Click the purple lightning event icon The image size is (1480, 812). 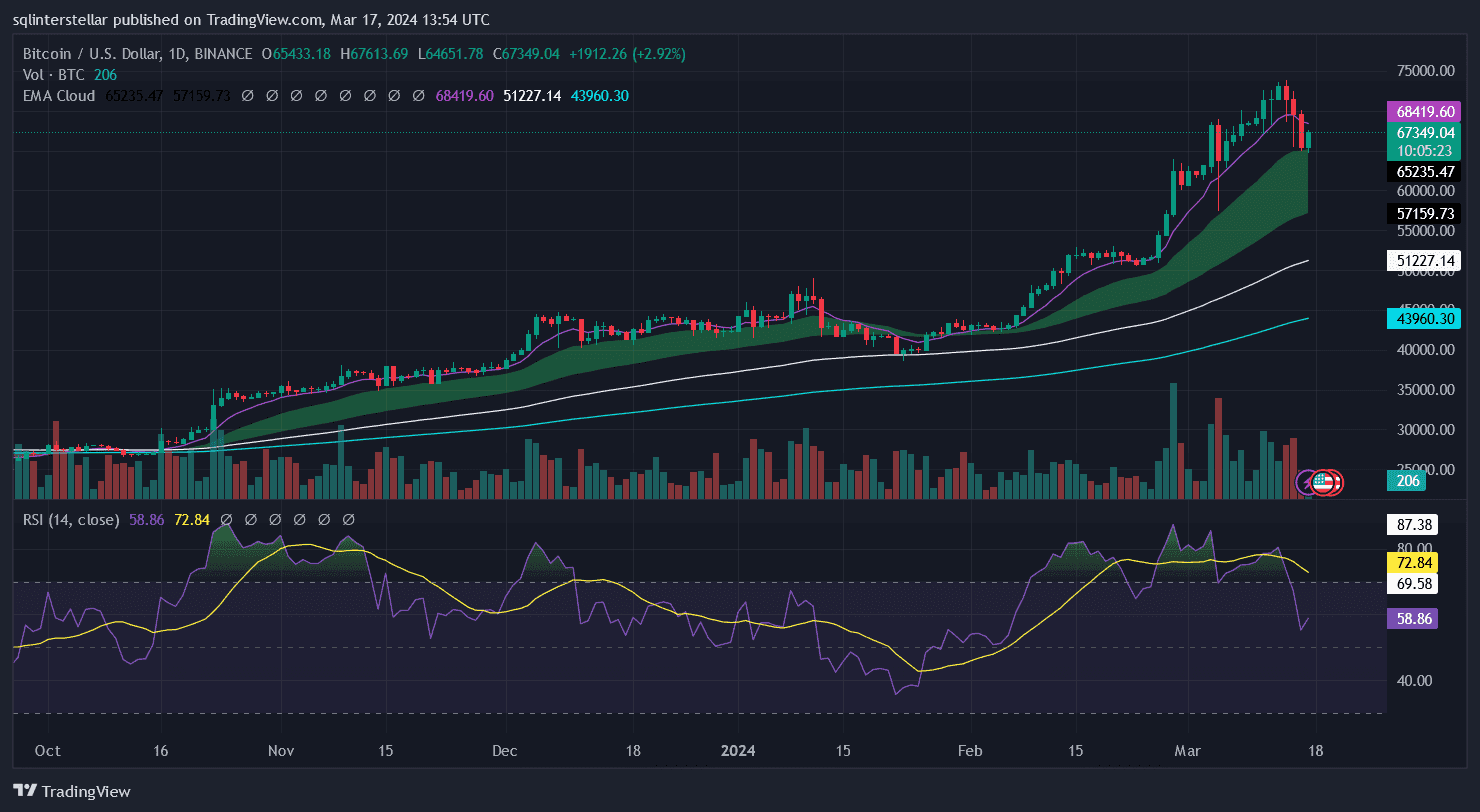pos(1308,482)
